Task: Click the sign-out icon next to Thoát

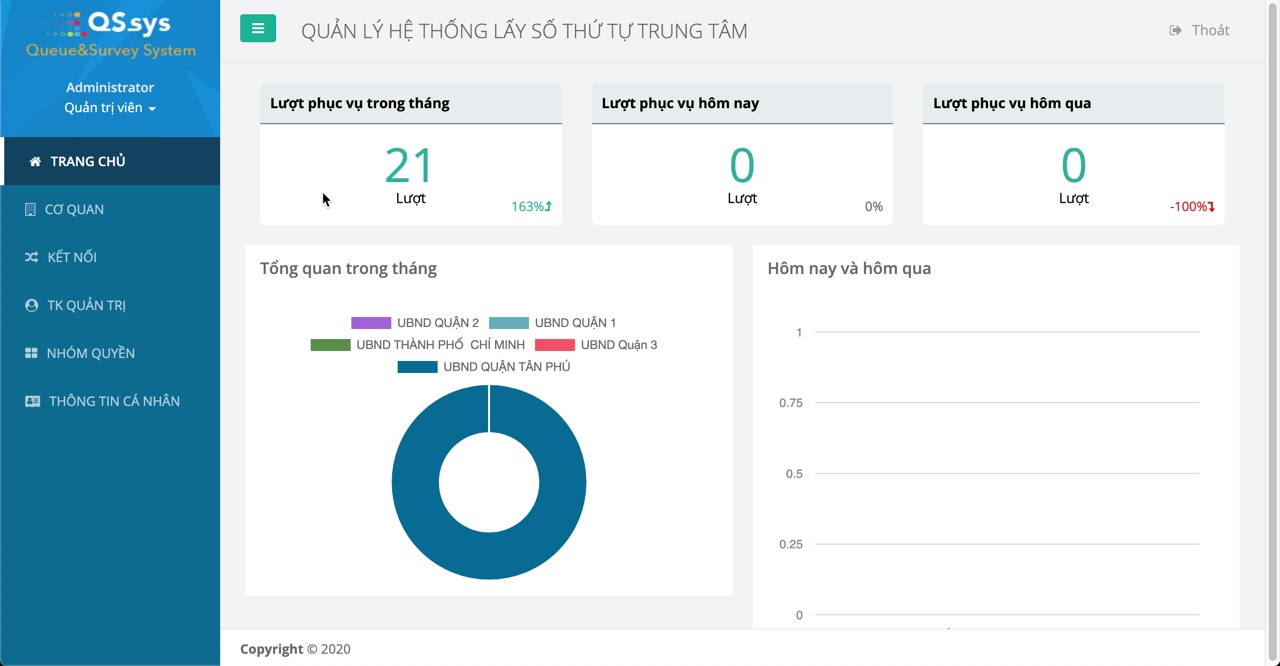Action: [1175, 31]
